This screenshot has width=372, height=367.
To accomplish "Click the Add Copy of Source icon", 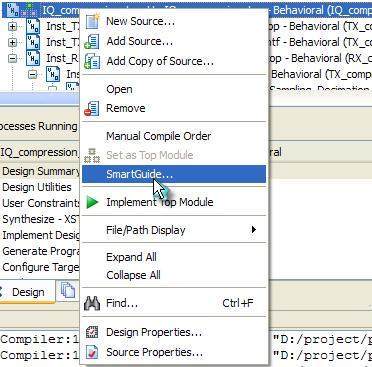I will point(92,62).
